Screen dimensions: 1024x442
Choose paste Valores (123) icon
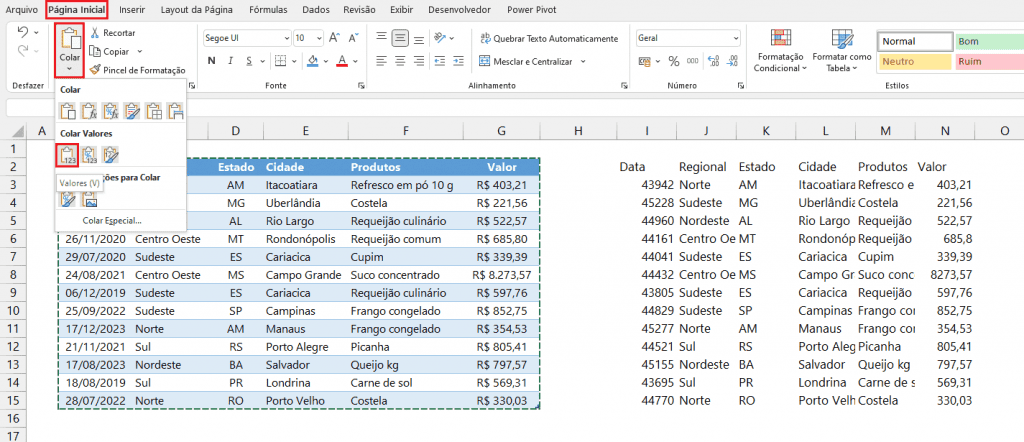pos(67,155)
